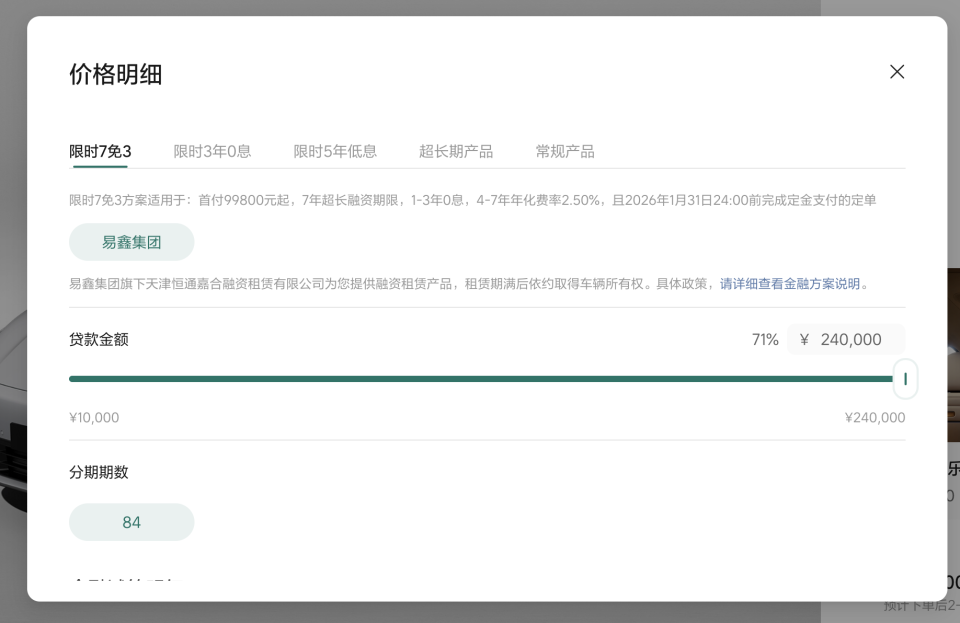Image resolution: width=960 pixels, height=623 pixels.
Task: Open the 超长期产品 tab
Action: click(456, 151)
